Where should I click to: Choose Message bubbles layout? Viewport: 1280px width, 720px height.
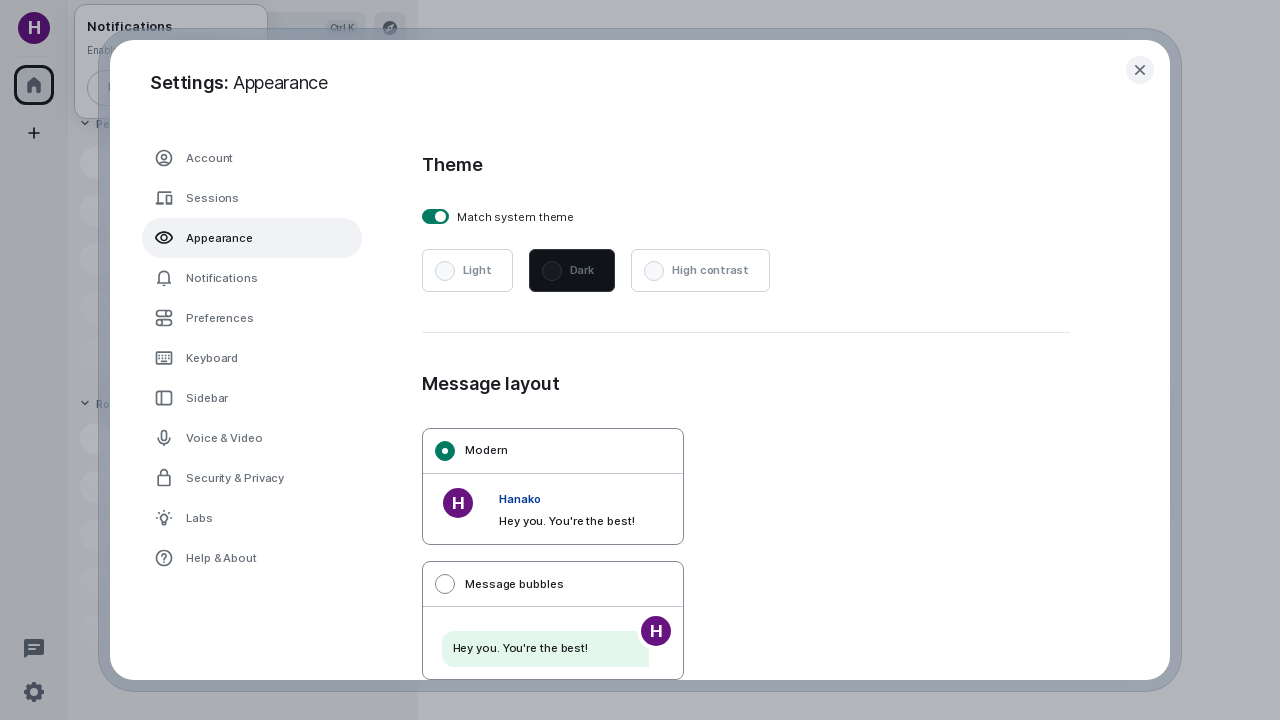(445, 584)
